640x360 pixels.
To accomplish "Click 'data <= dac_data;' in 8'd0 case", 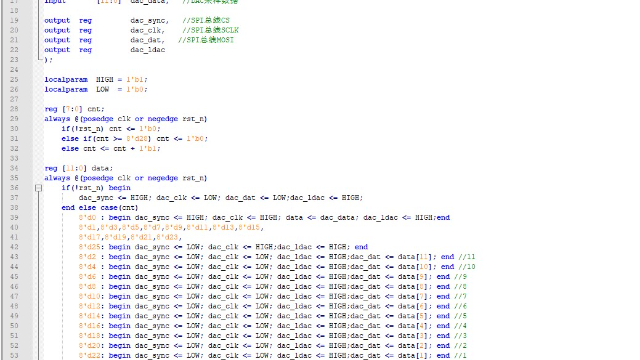I will (322, 218).
